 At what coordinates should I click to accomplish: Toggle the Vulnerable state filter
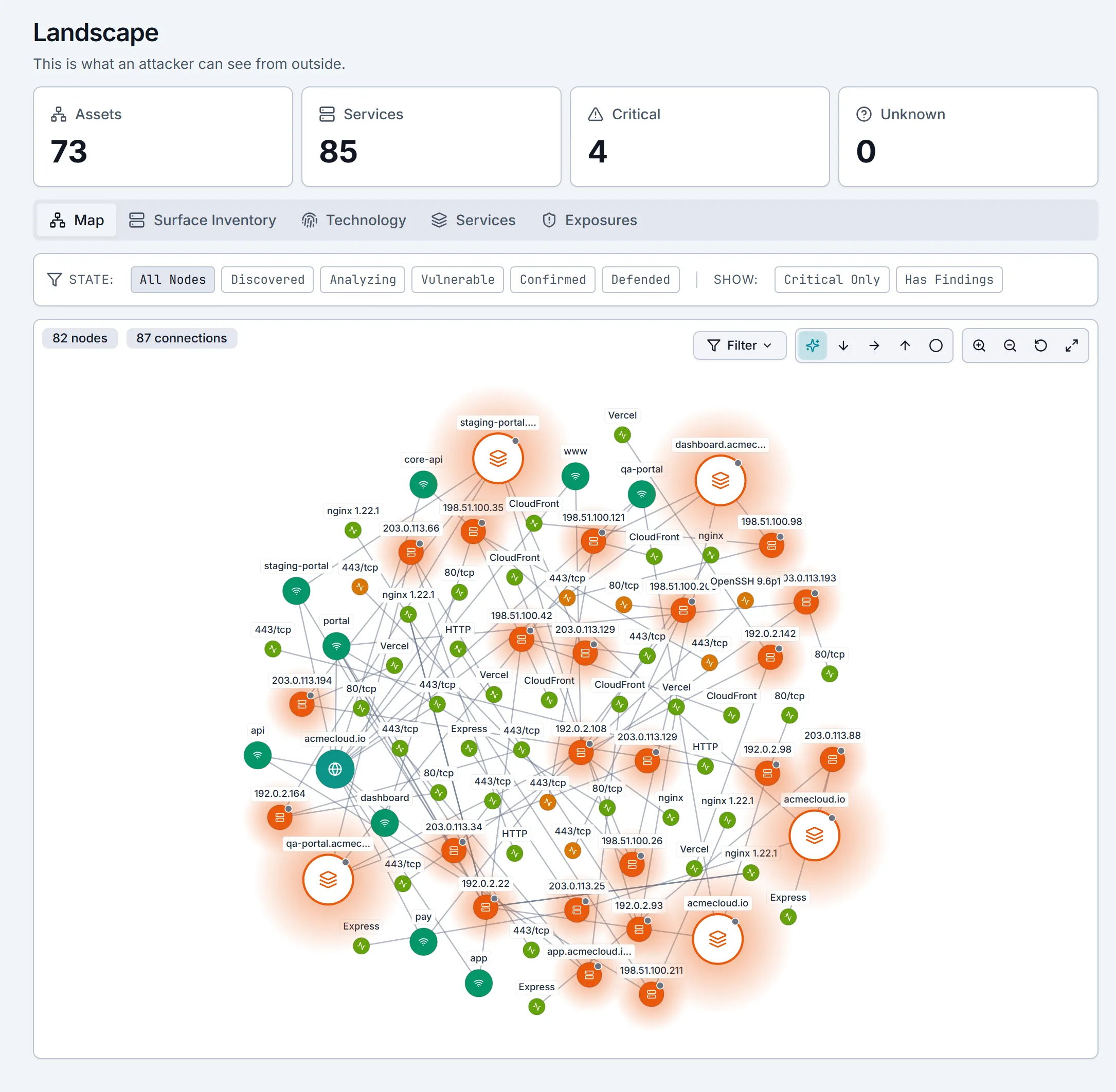tap(457, 279)
